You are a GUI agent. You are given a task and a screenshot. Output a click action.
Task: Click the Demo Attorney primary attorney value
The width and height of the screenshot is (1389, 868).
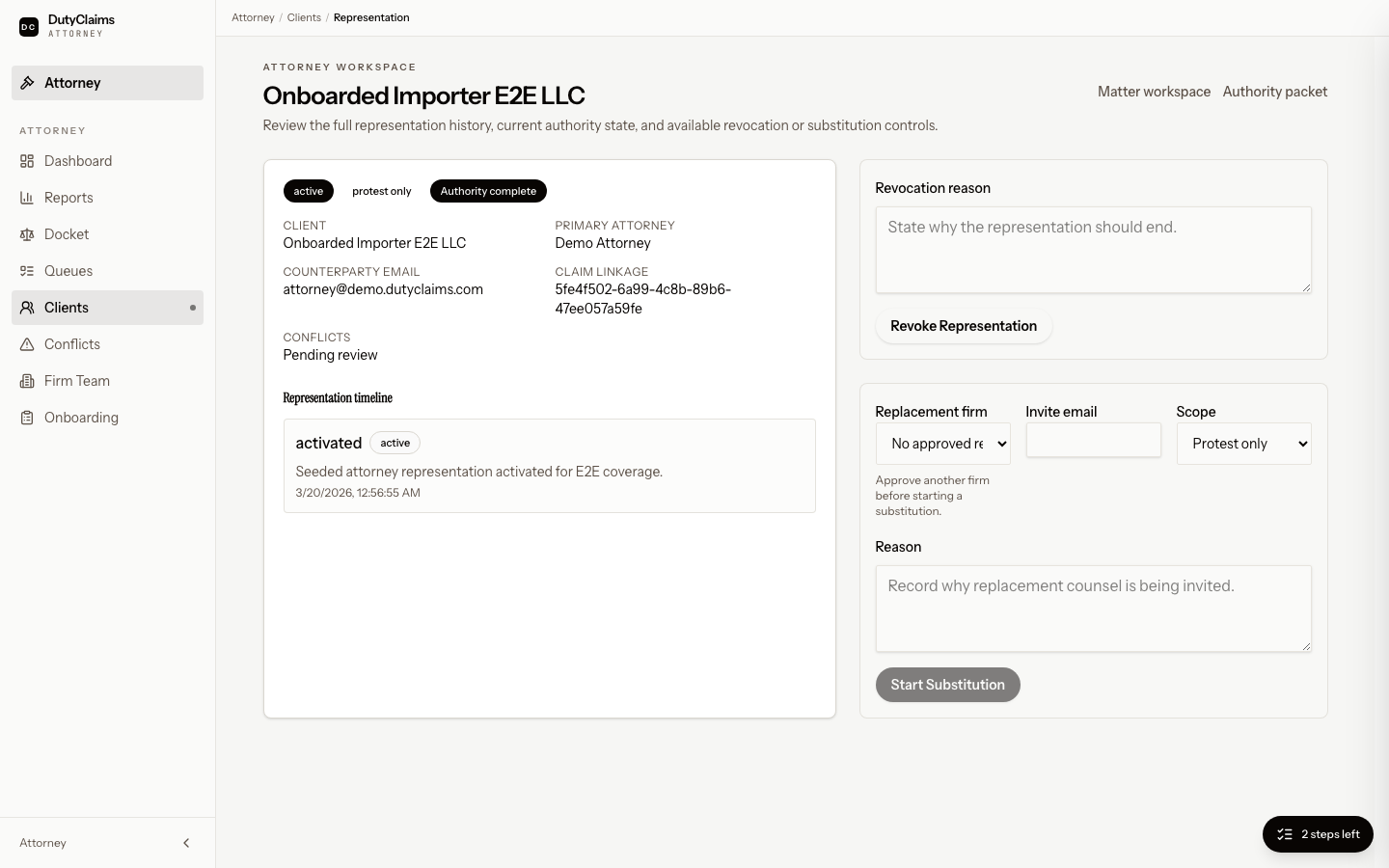coord(603,243)
